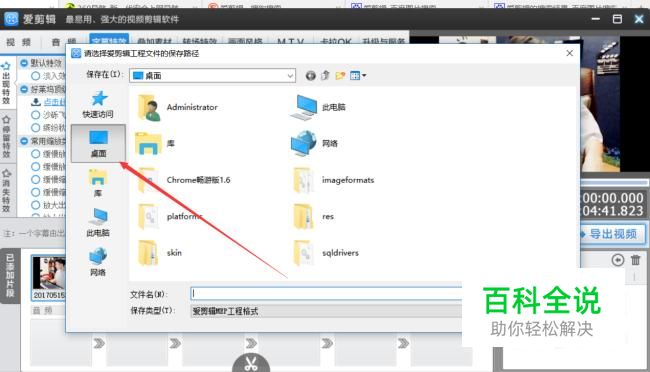Click the 文件名 input field
Screen dimensions: 650x372
[x=326, y=294]
